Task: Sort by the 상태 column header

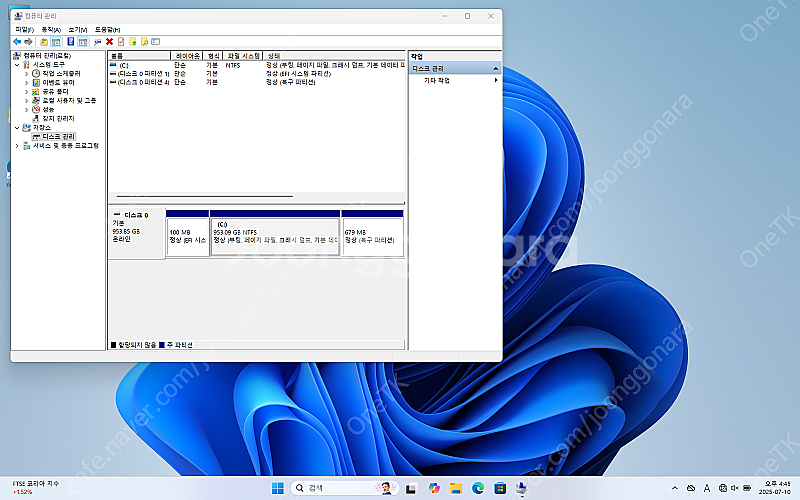Action: (x=334, y=56)
